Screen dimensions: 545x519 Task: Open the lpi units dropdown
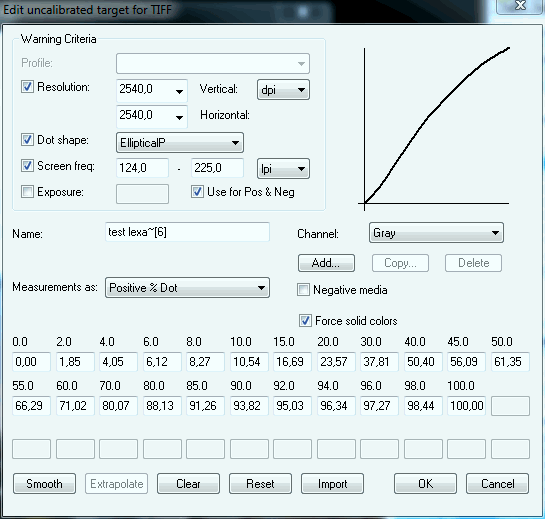click(283, 169)
